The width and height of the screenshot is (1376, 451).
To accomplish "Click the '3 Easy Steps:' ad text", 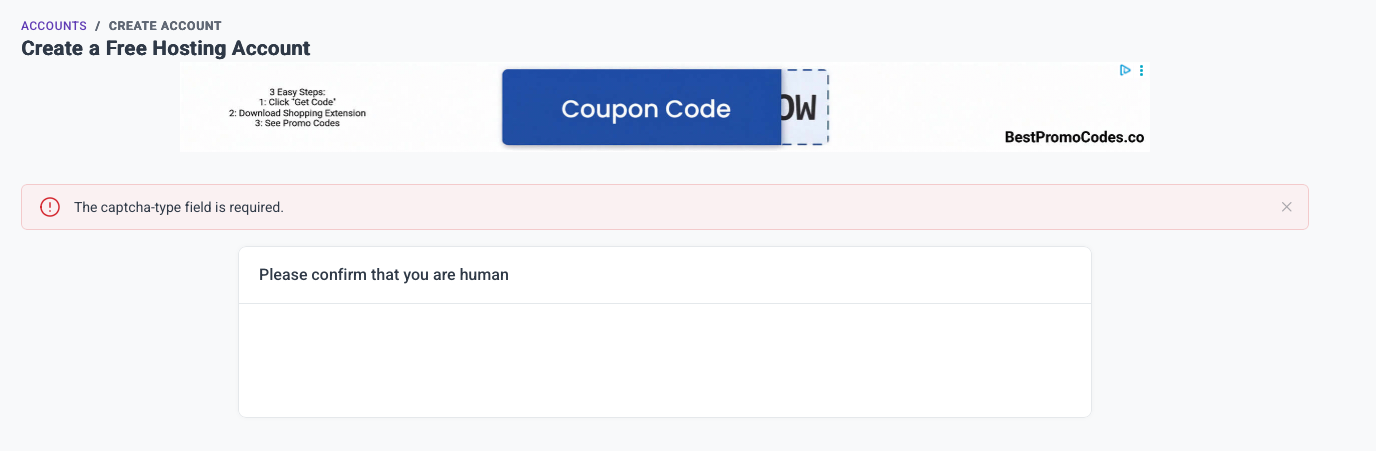I will 297,92.
